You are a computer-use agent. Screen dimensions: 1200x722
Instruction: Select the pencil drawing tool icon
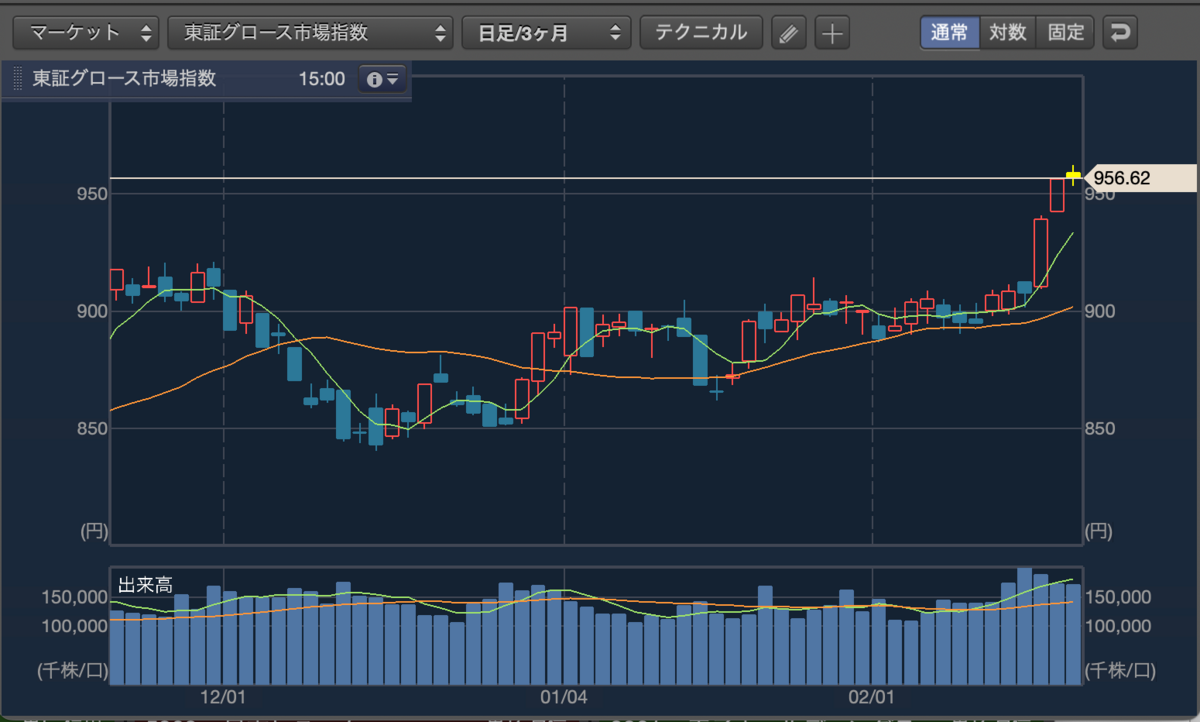pyautogui.click(x=788, y=33)
